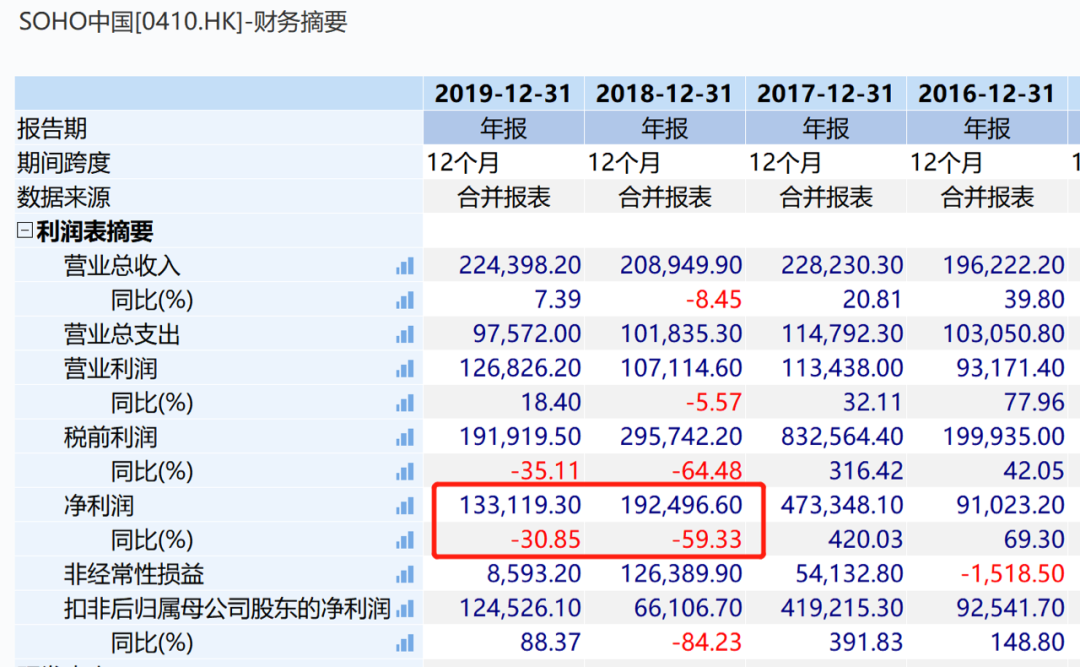Select the 报告期 row label
This screenshot has height=667, width=1080.
pyautogui.click(x=52, y=129)
